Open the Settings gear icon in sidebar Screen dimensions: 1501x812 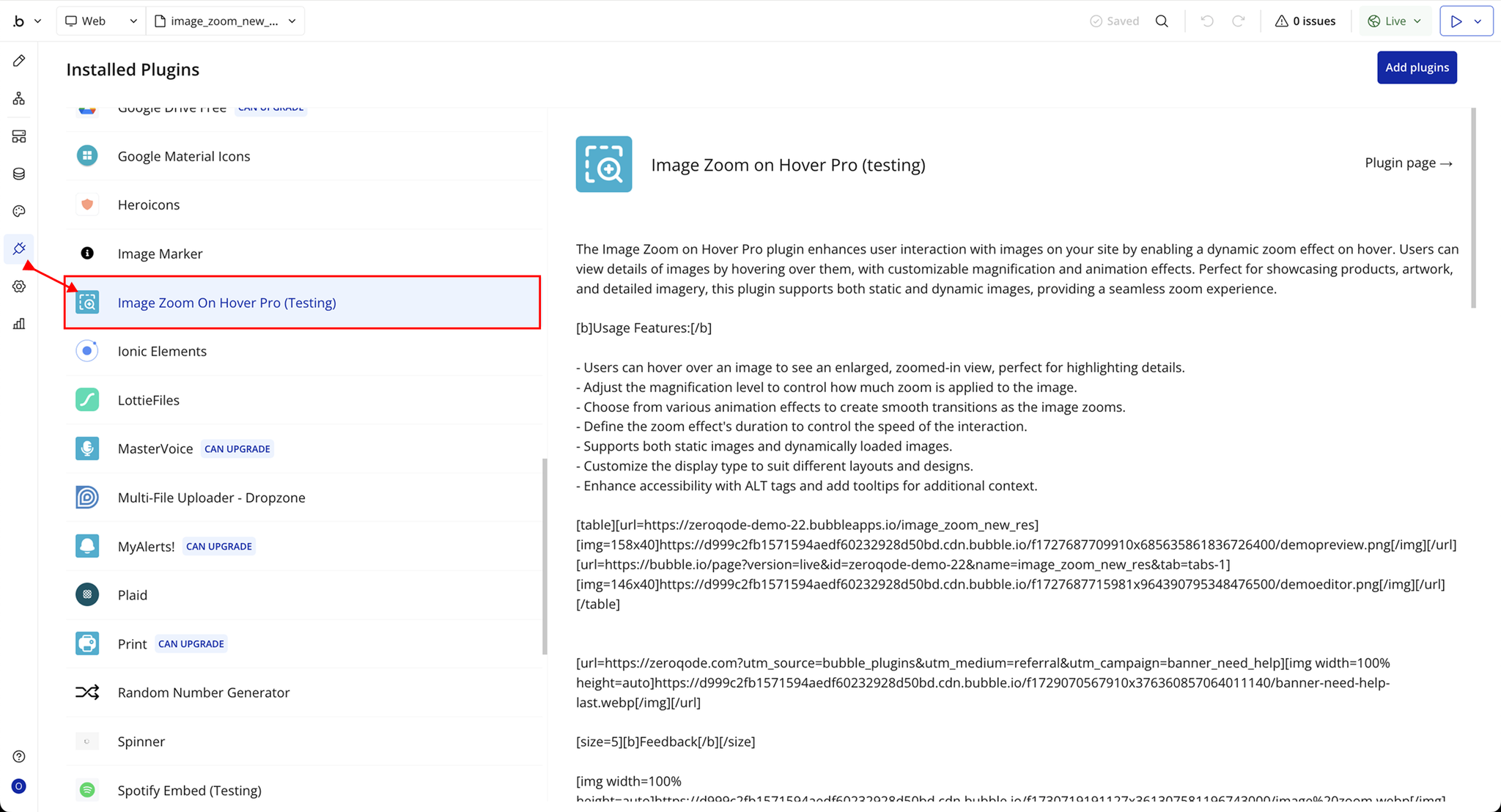pos(19,287)
